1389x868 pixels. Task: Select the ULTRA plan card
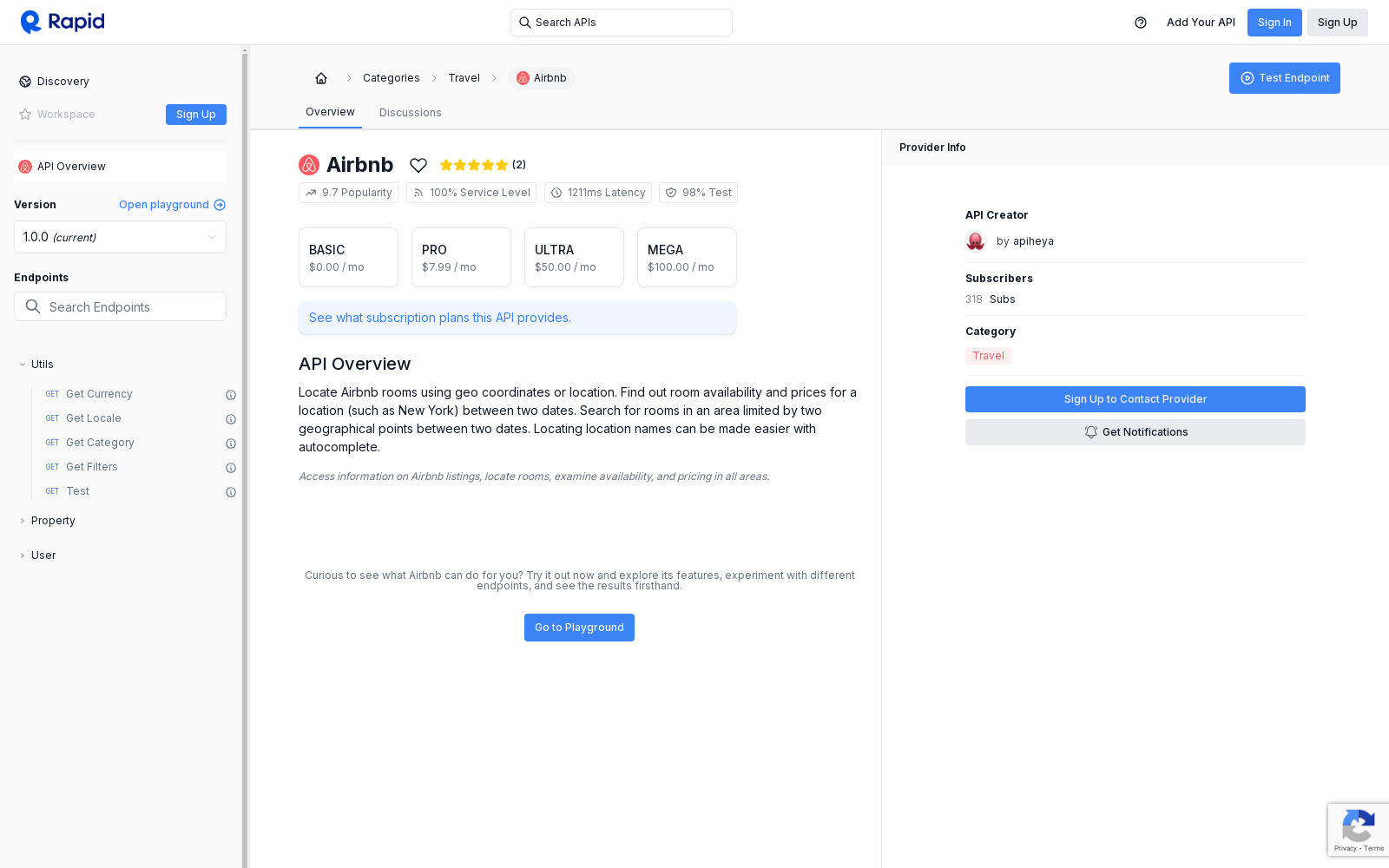pyautogui.click(x=574, y=258)
